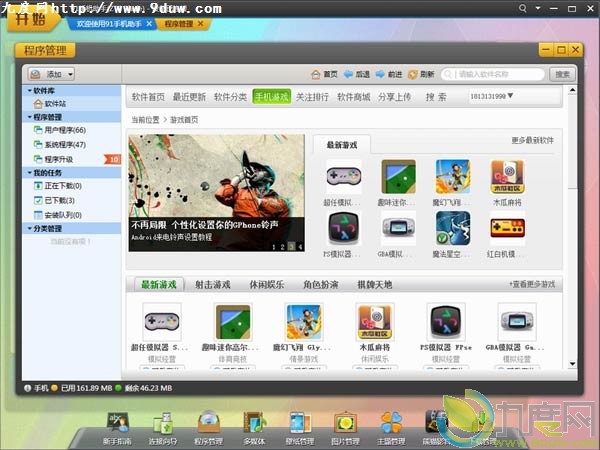Click the 搜索 button beside search box

[x=562, y=74]
